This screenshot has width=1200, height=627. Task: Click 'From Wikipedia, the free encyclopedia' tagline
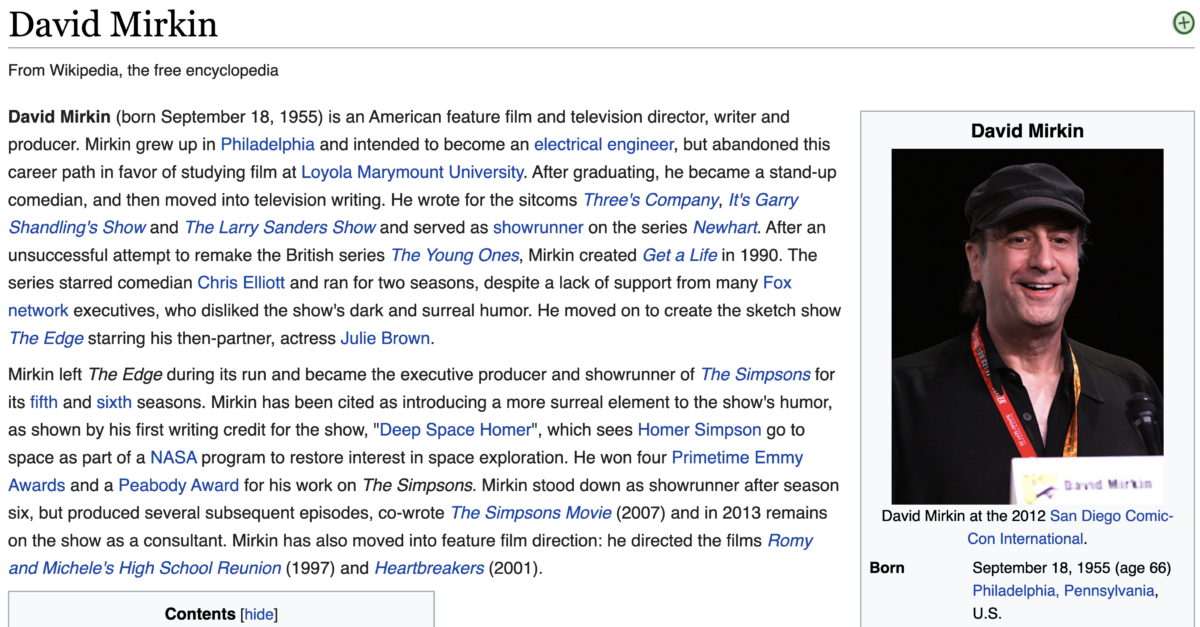144,71
